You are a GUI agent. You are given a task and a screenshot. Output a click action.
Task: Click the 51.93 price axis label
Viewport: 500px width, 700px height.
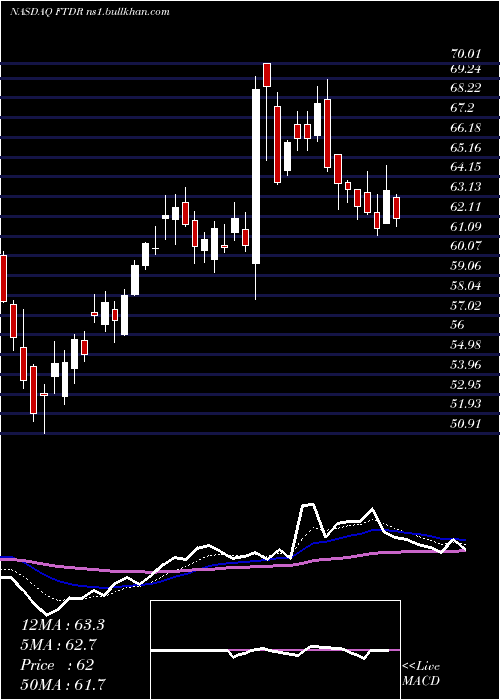click(466, 404)
